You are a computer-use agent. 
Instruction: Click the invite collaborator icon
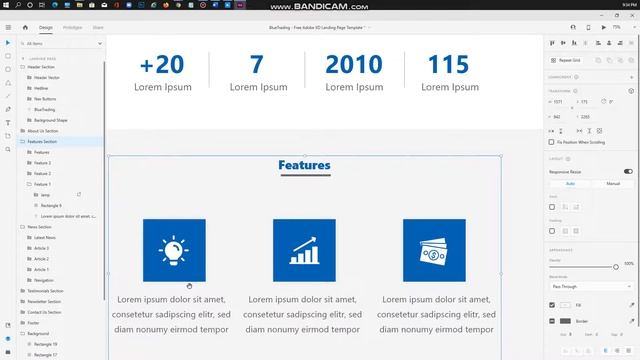click(573, 27)
